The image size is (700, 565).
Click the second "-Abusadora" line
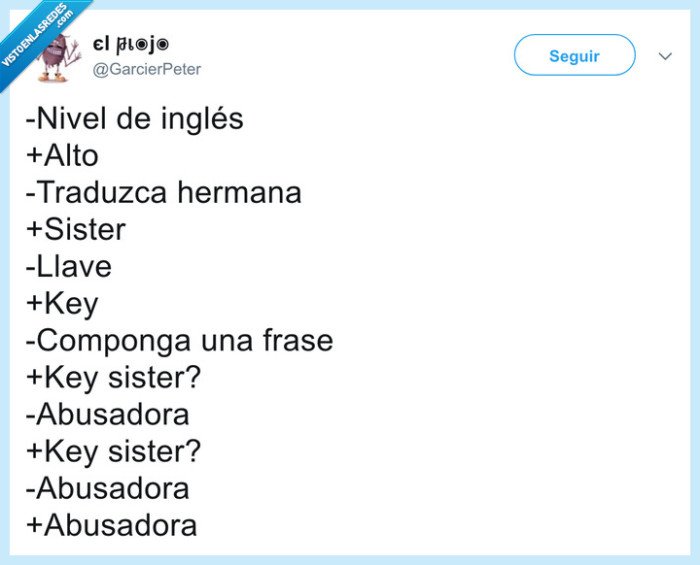108,487
